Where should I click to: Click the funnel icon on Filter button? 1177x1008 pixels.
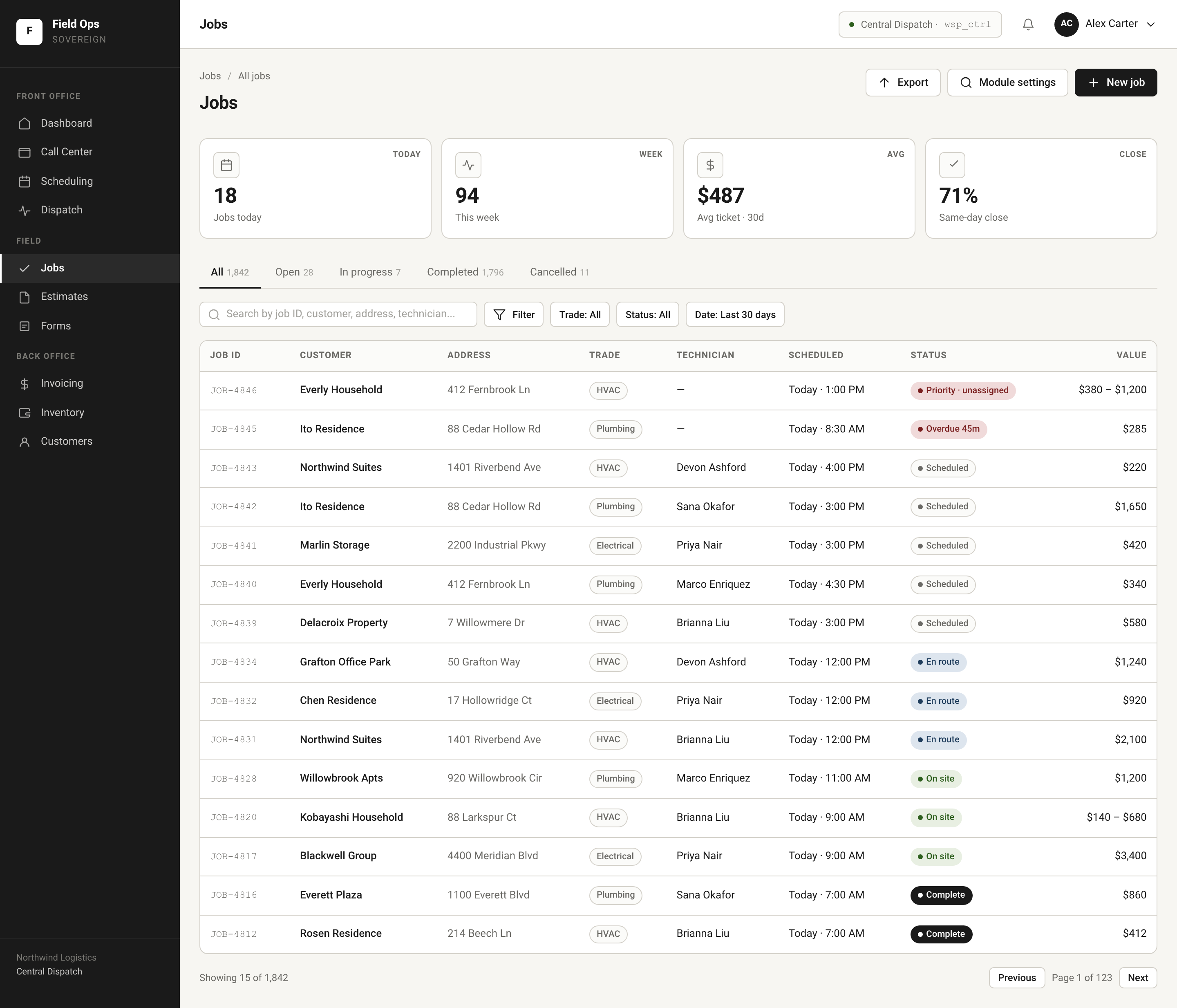click(499, 315)
